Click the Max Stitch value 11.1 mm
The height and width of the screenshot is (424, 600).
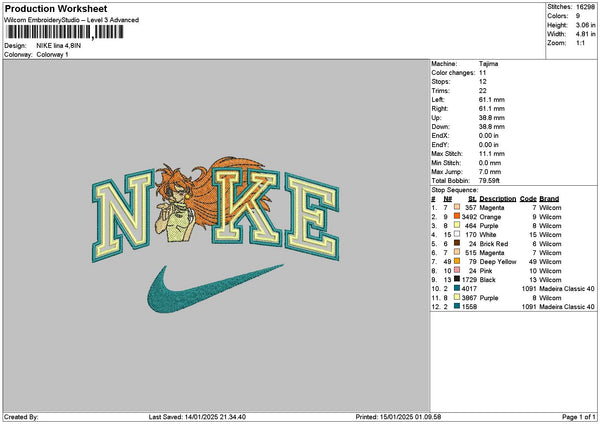(492, 154)
